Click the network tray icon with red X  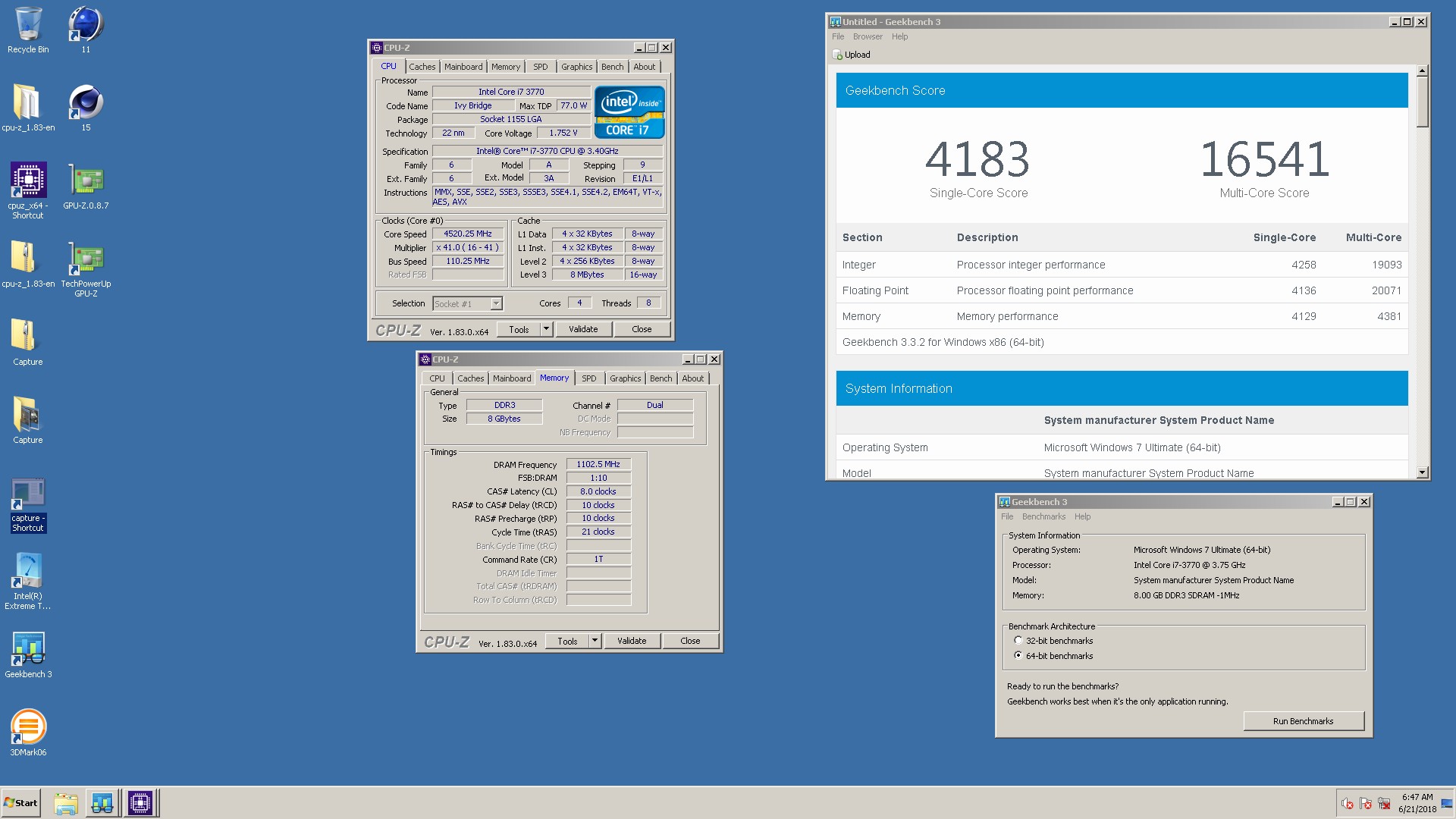(1384, 803)
